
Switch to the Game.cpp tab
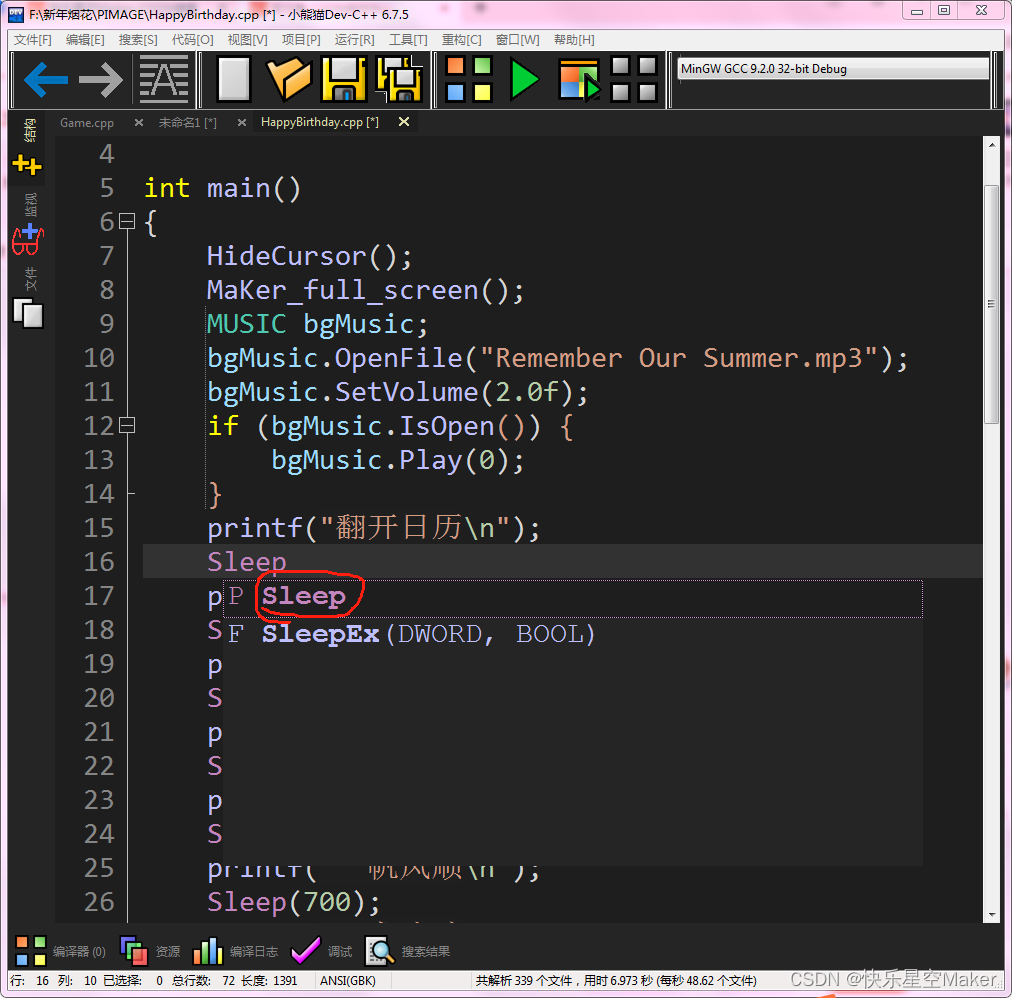(87, 122)
